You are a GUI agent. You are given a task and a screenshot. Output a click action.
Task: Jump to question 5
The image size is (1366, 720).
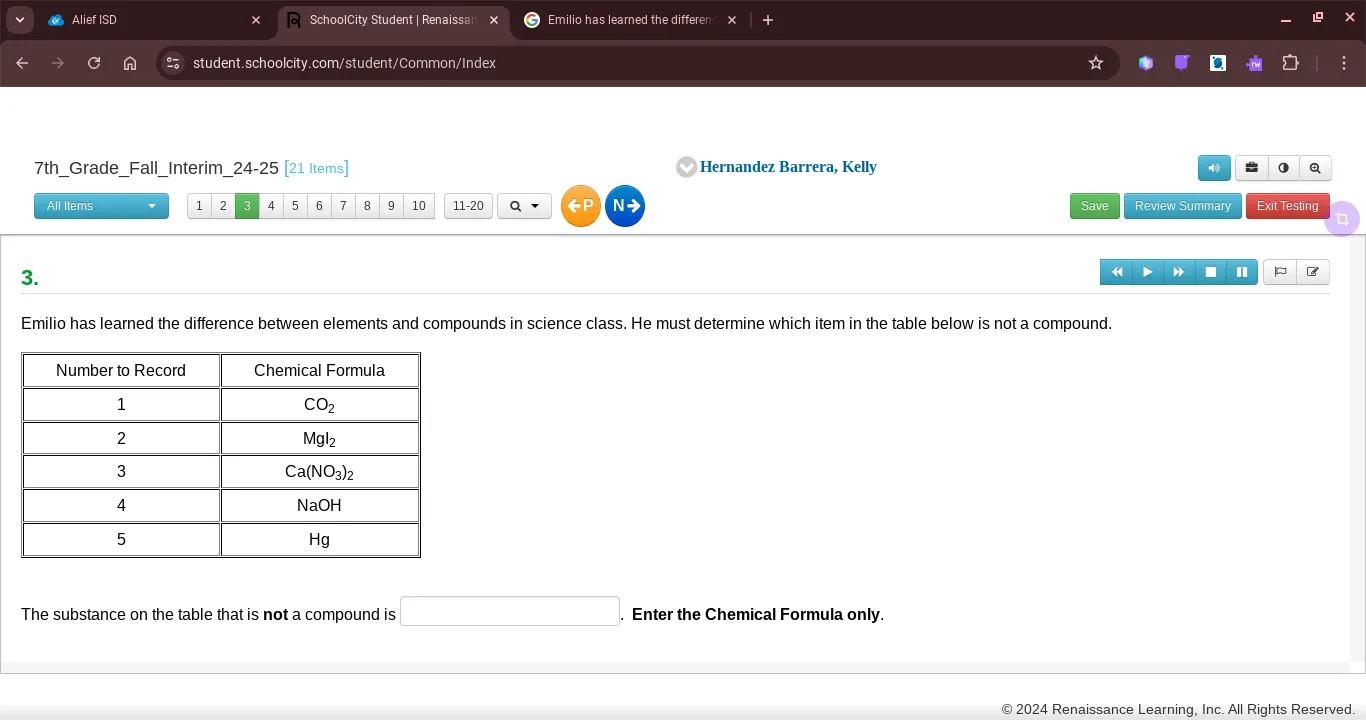[295, 206]
